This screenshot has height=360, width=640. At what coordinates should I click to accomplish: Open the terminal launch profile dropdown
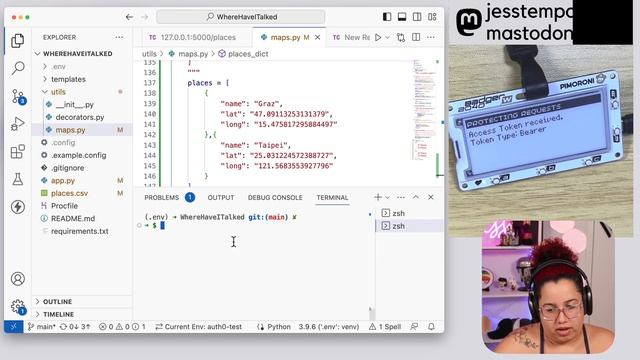(x=387, y=197)
